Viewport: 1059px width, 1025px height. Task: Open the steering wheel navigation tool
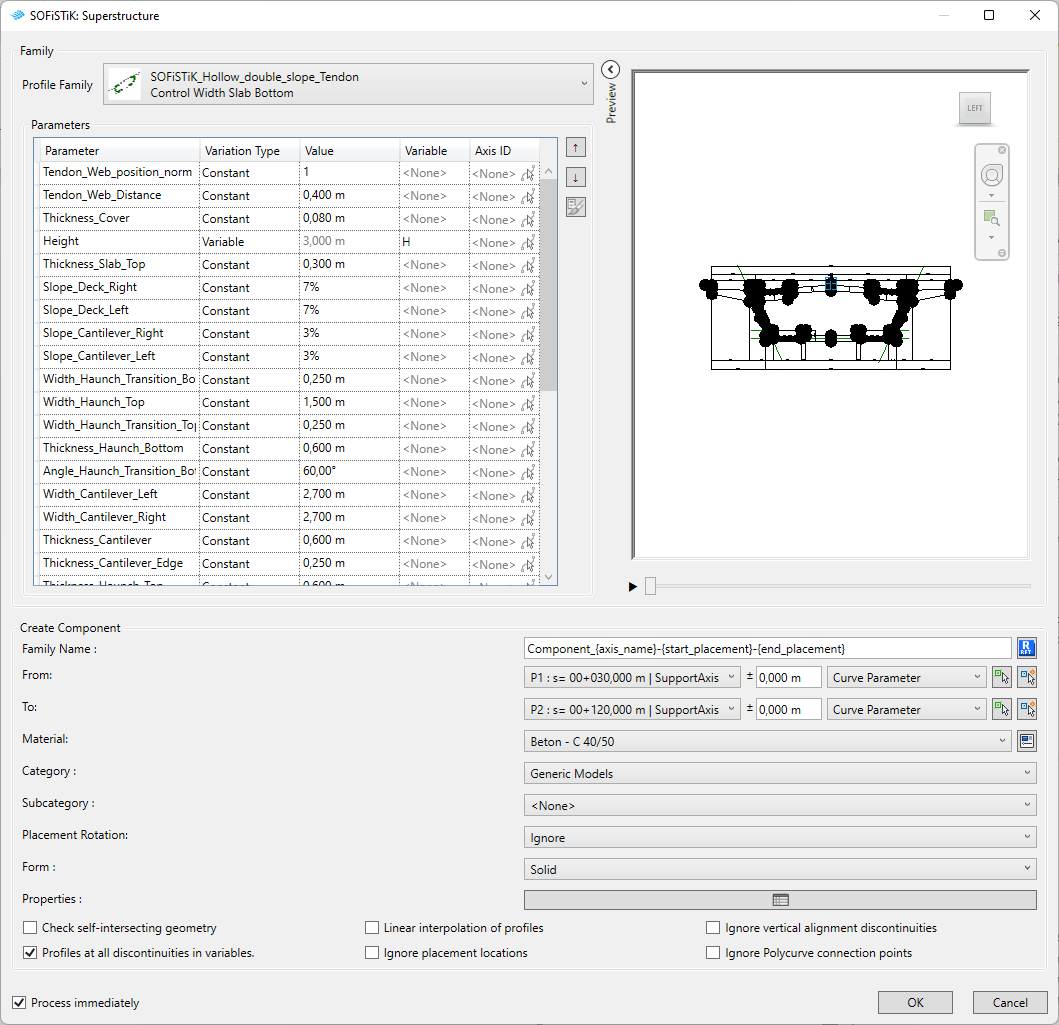point(991,176)
